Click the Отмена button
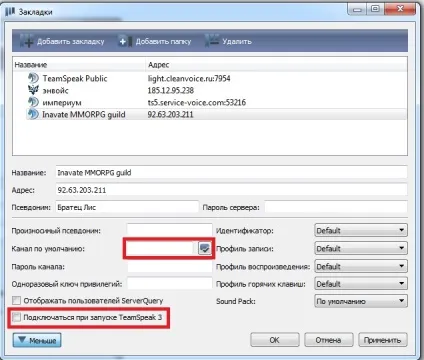Image resolution: width=424 pixels, height=360 pixels. pyautogui.click(x=328, y=340)
